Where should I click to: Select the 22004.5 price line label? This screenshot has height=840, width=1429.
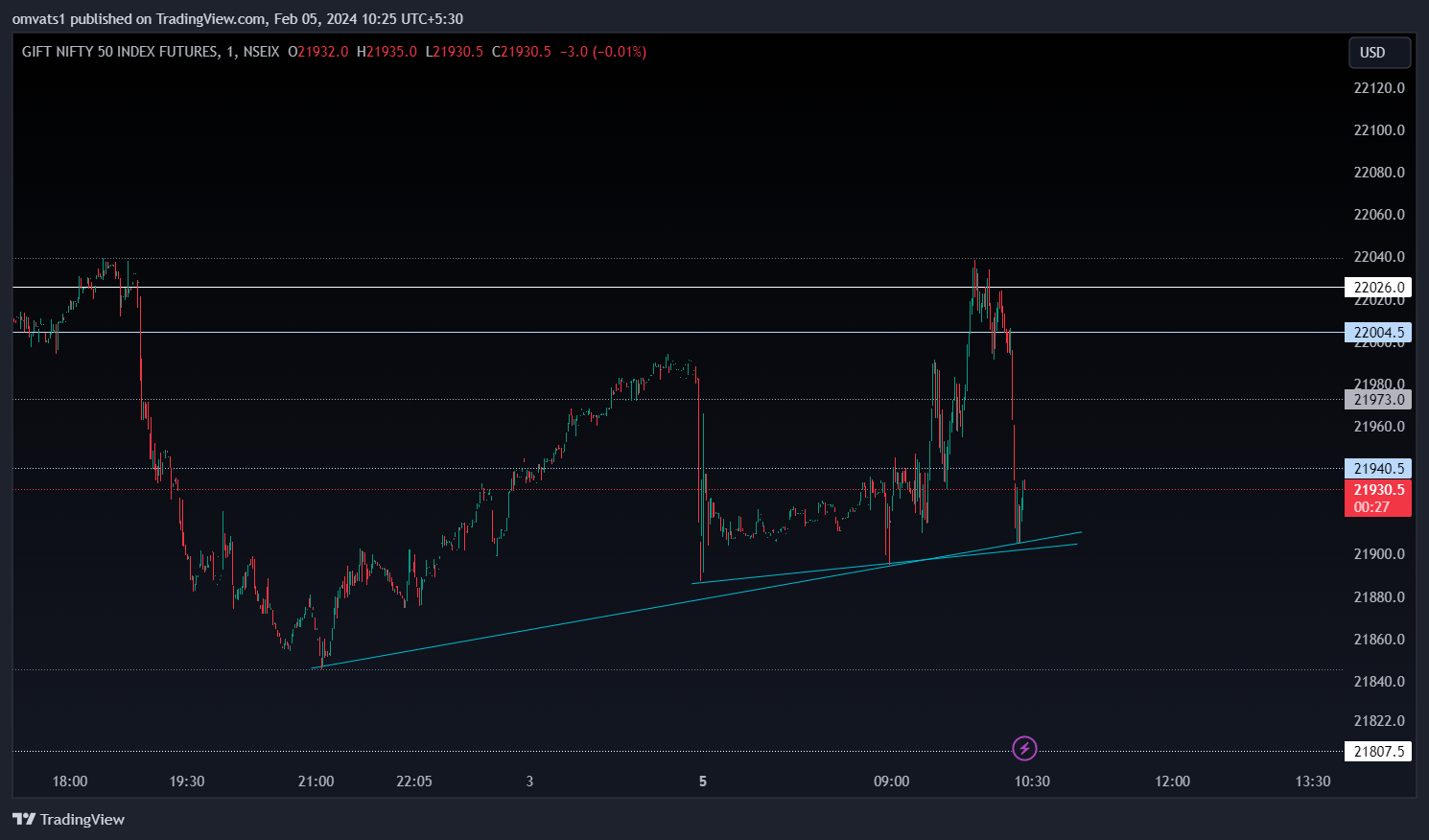(1378, 333)
